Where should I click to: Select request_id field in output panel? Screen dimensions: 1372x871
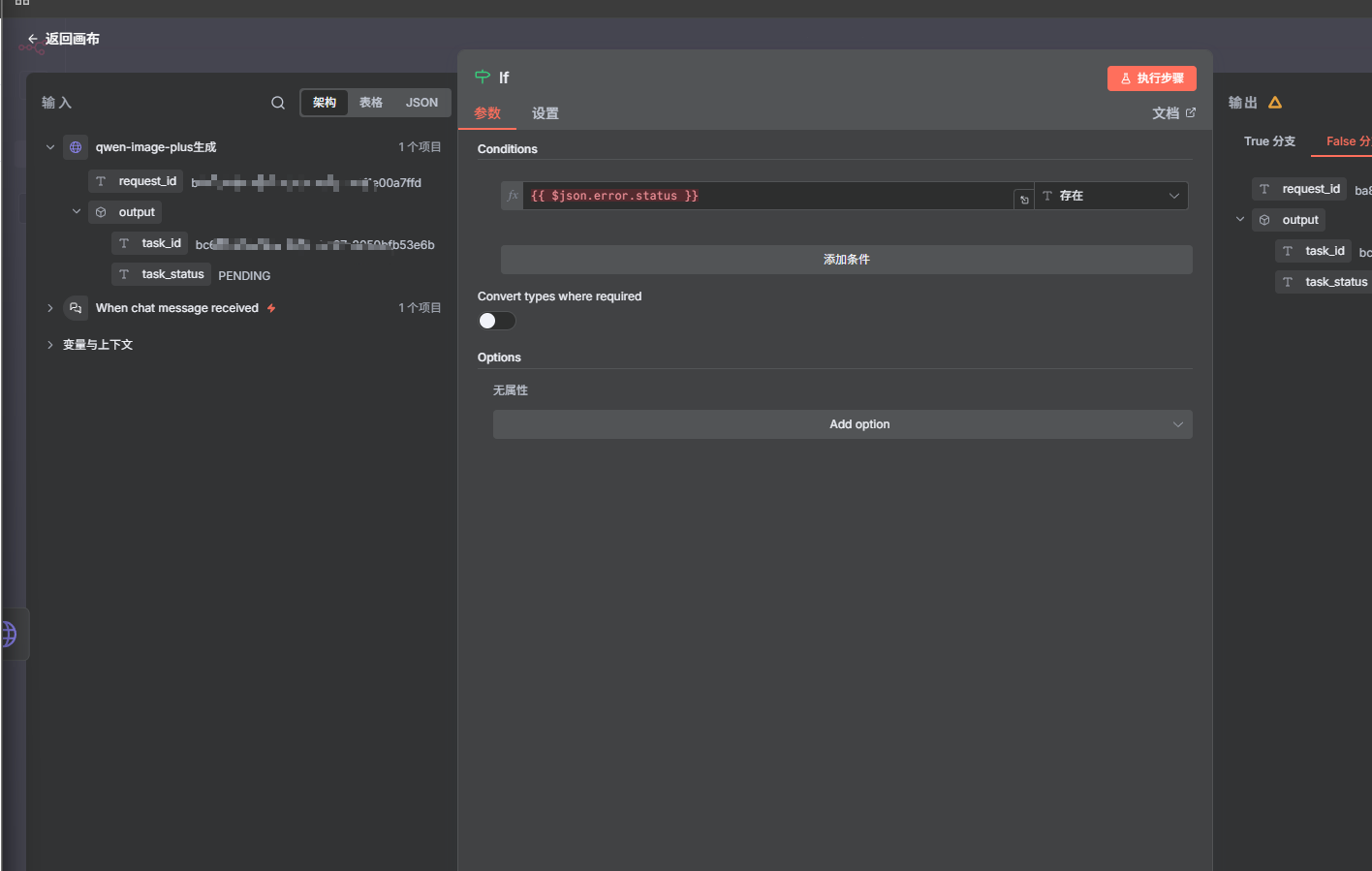point(1299,189)
